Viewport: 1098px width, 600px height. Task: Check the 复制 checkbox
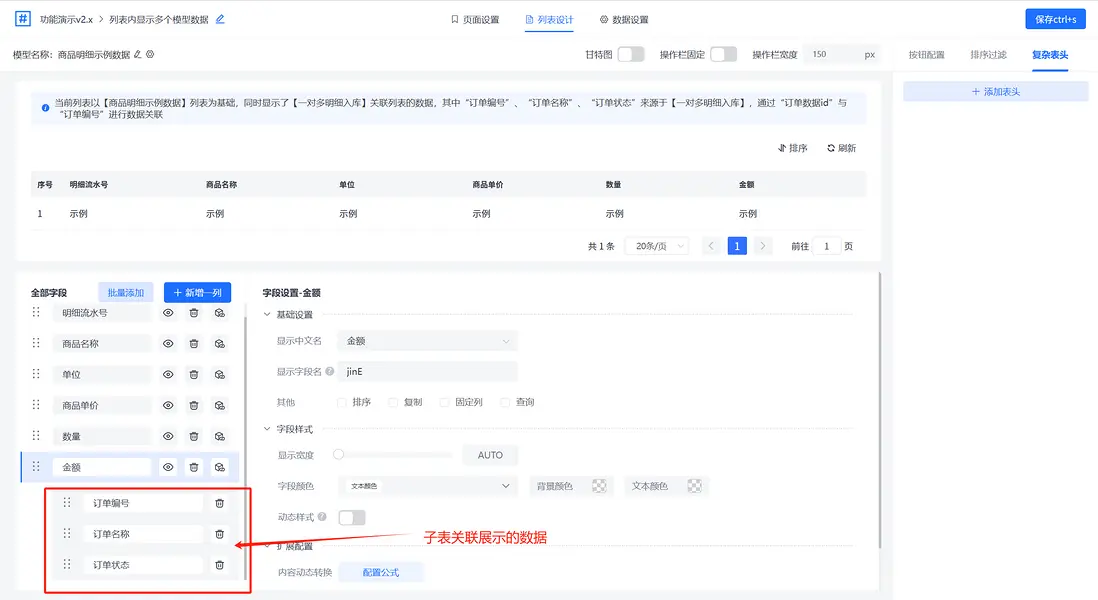[393, 402]
